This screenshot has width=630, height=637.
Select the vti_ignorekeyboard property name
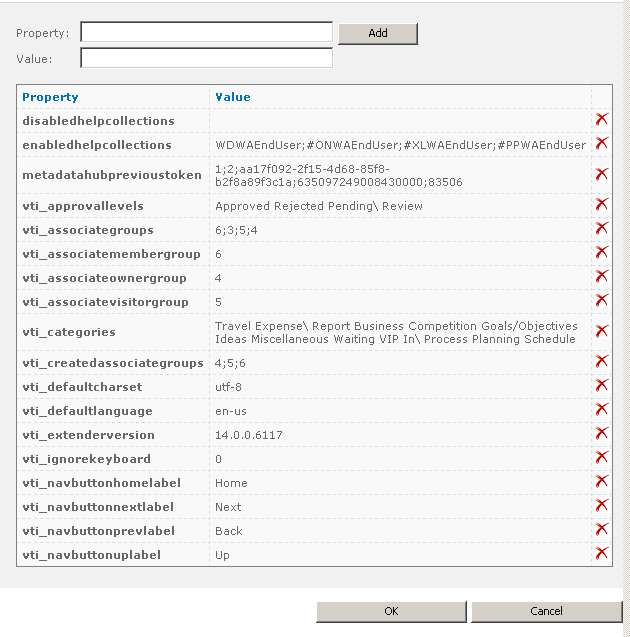(x=86, y=459)
